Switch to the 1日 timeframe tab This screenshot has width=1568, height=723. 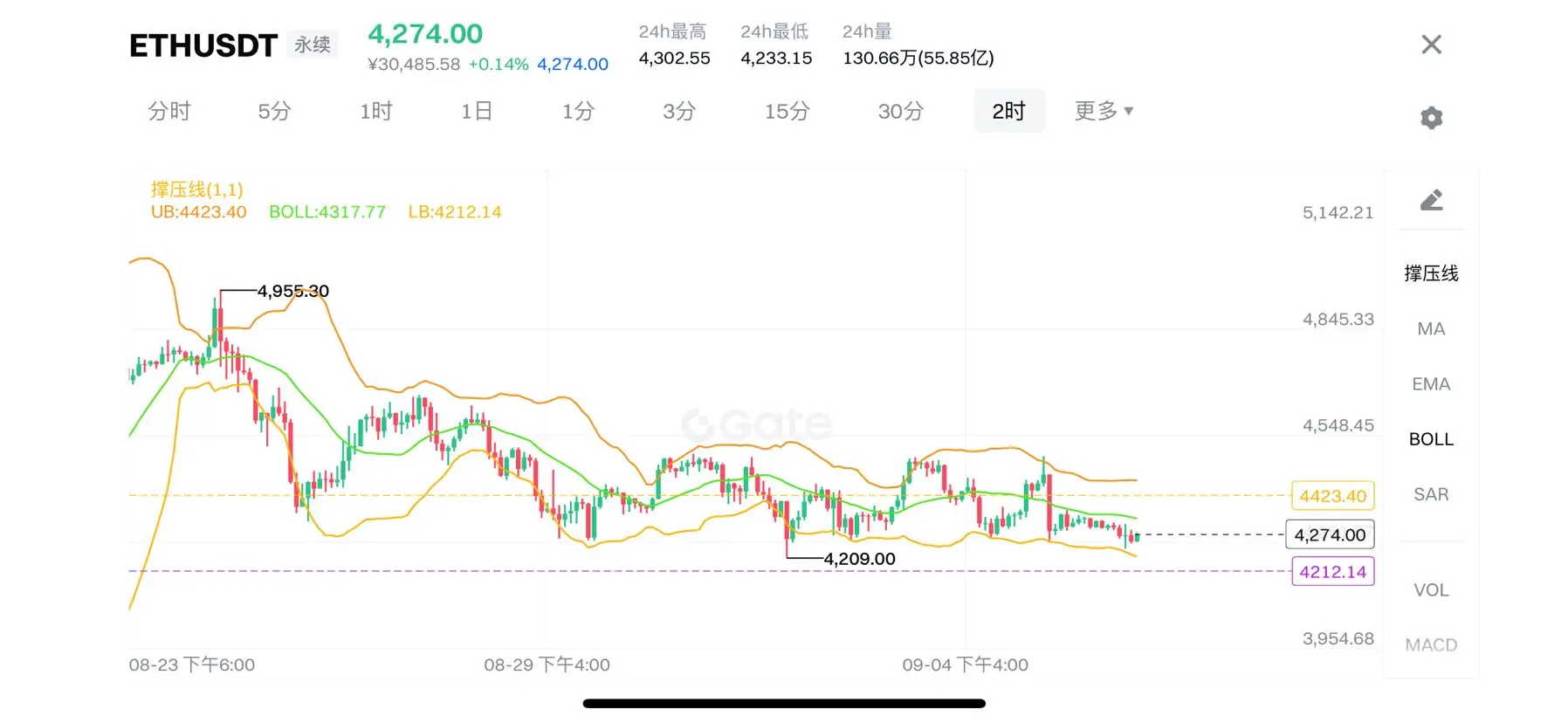click(x=477, y=111)
